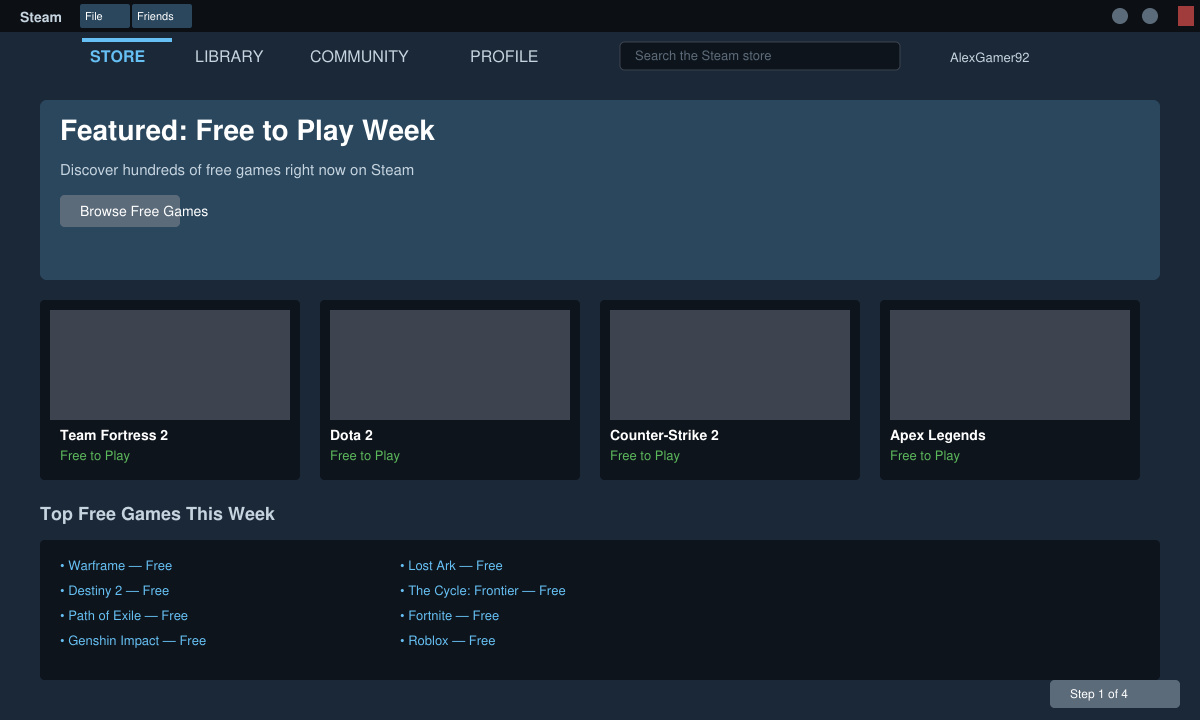Open the Counter-Strike 2 thumbnail image
This screenshot has width=1200, height=720.
point(730,365)
